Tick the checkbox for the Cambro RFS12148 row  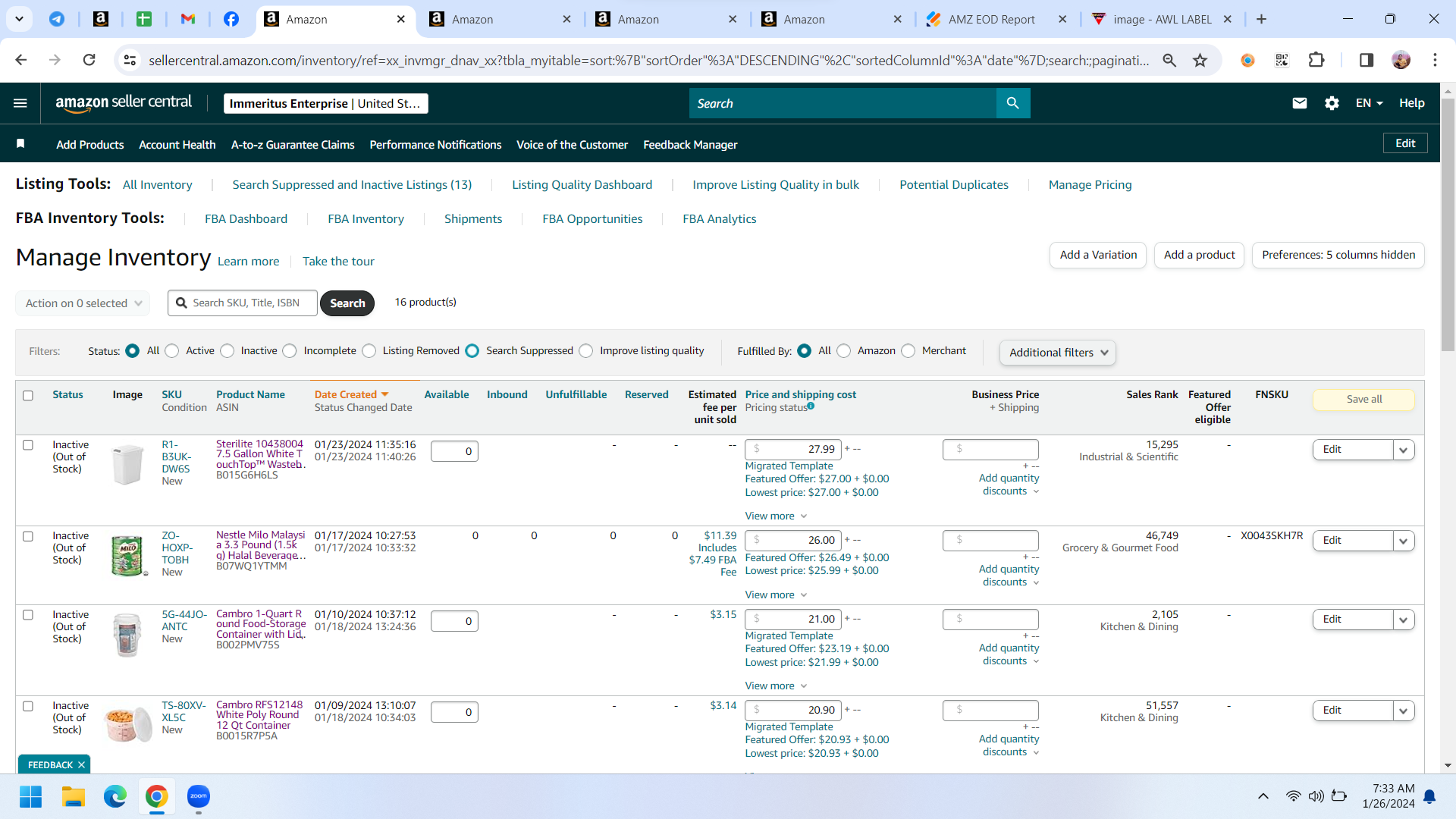pos(28,706)
